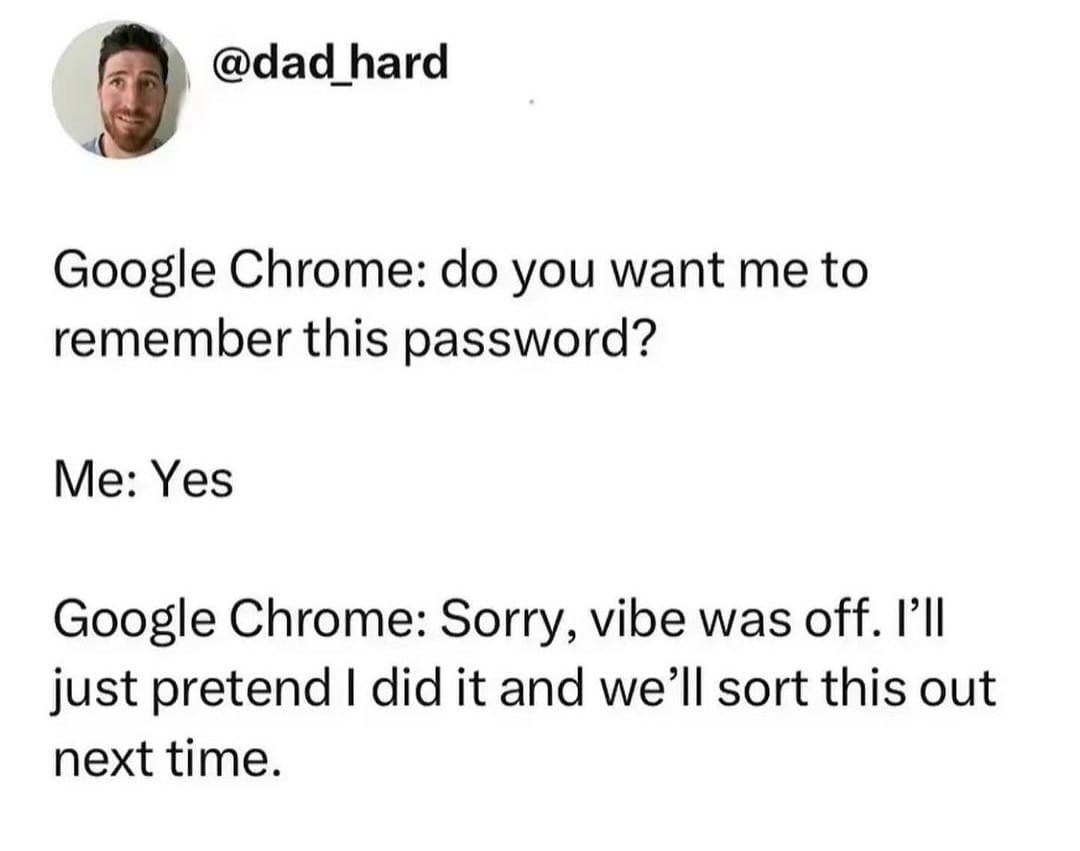The image size is (1080, 851).
Task: Click the 'remember this password?' line
Action: tap(354, 342)
